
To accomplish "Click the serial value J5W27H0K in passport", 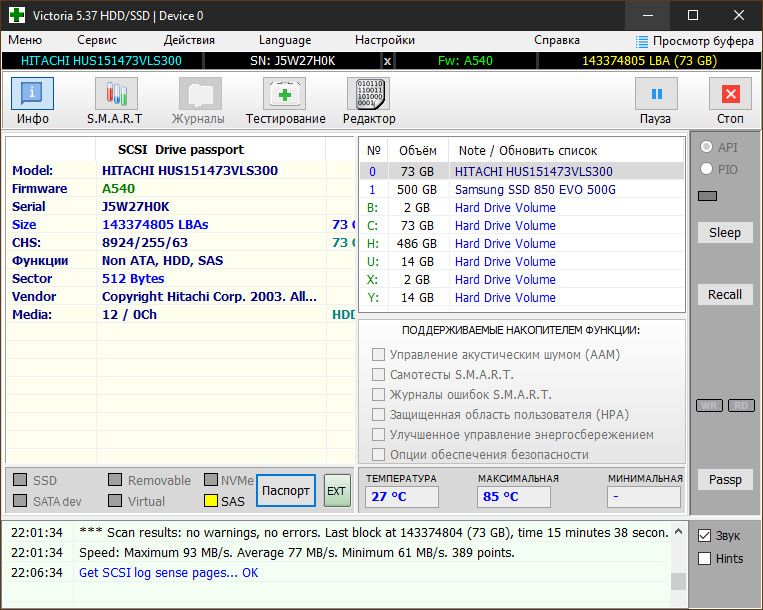I will 135,206.
